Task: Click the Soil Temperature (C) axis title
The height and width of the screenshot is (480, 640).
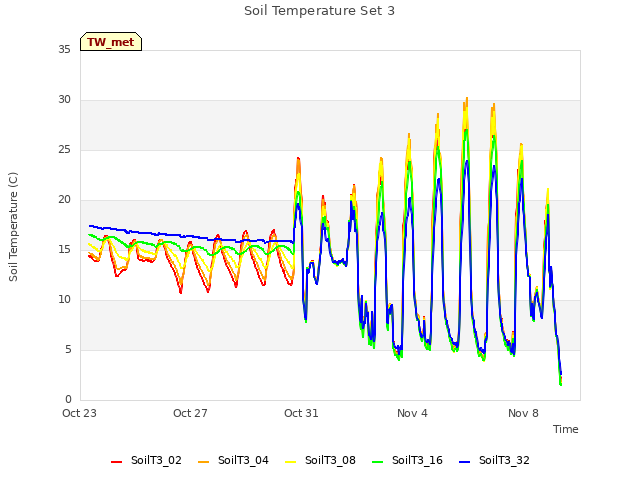Action: [x=13, y=227]
